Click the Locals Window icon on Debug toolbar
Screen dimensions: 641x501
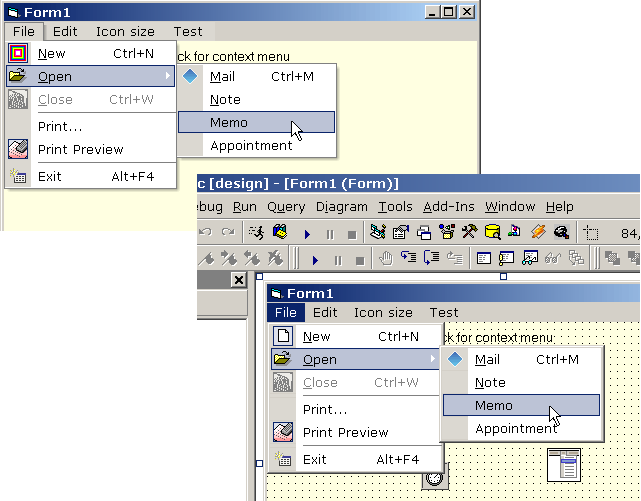483,259
